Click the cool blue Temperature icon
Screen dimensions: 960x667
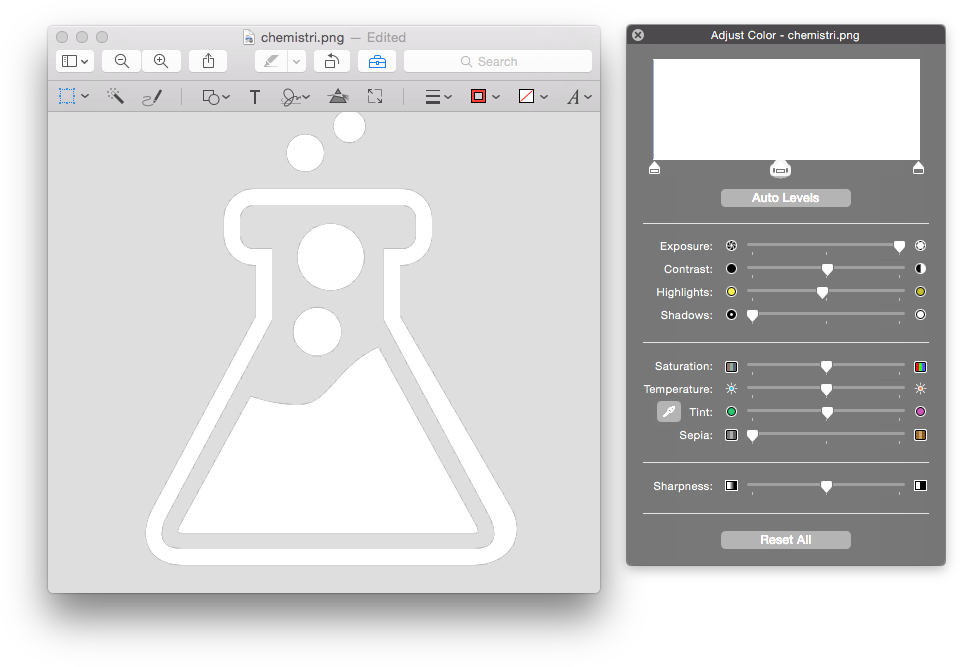tap(732, 388)
